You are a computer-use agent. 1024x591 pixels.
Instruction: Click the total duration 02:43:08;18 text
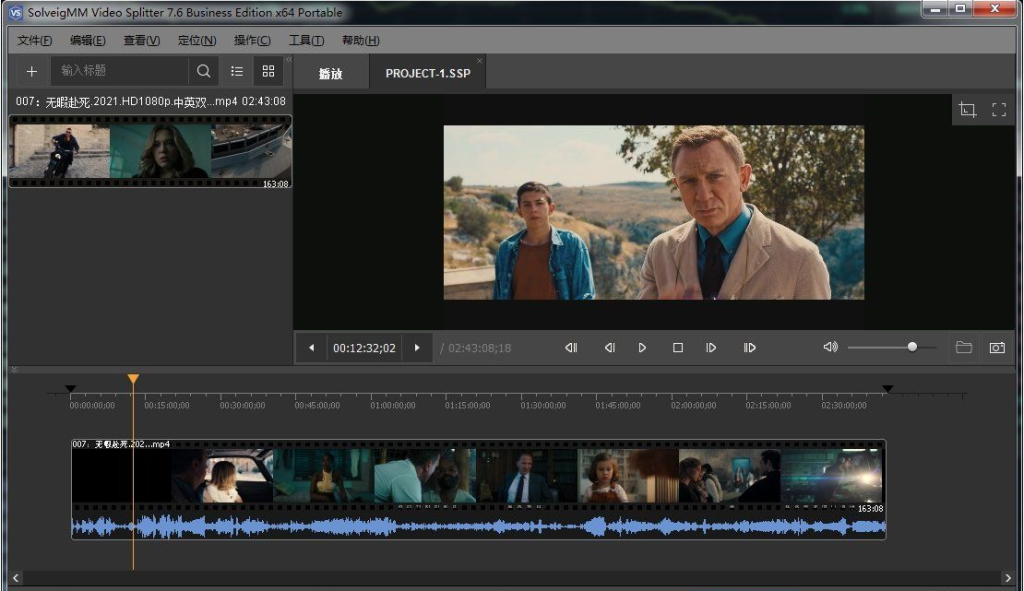point(479,348)
